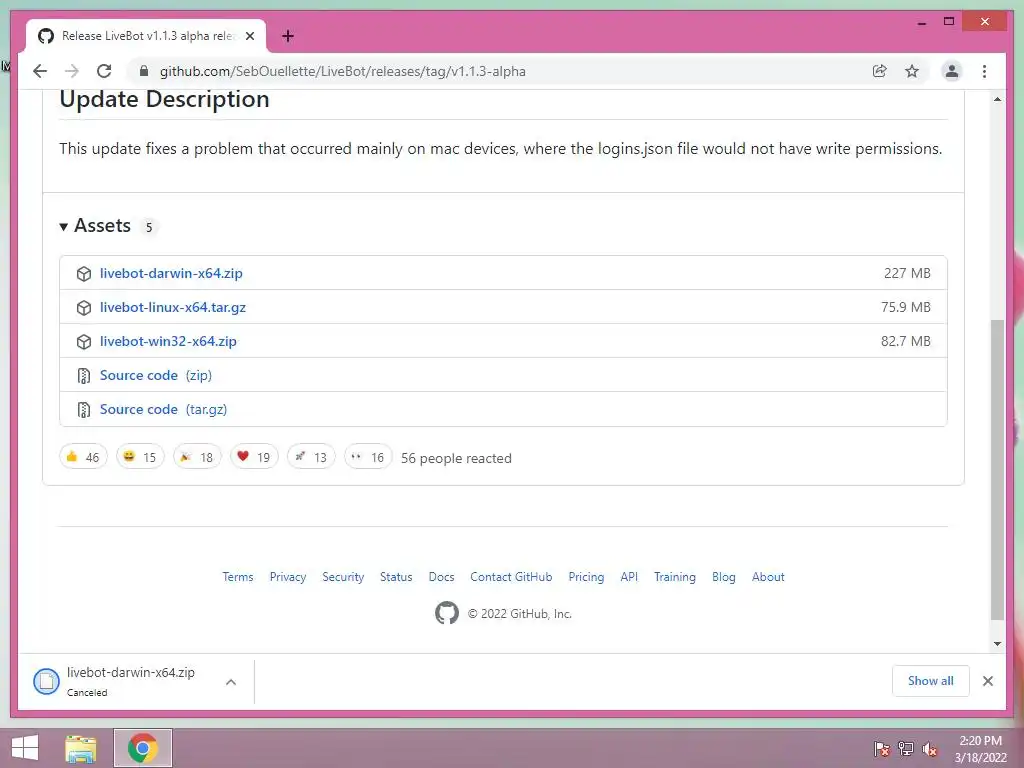
Task: Bookmark this page with the star icon
Action: pyautogui.click(x=912, y=71)
